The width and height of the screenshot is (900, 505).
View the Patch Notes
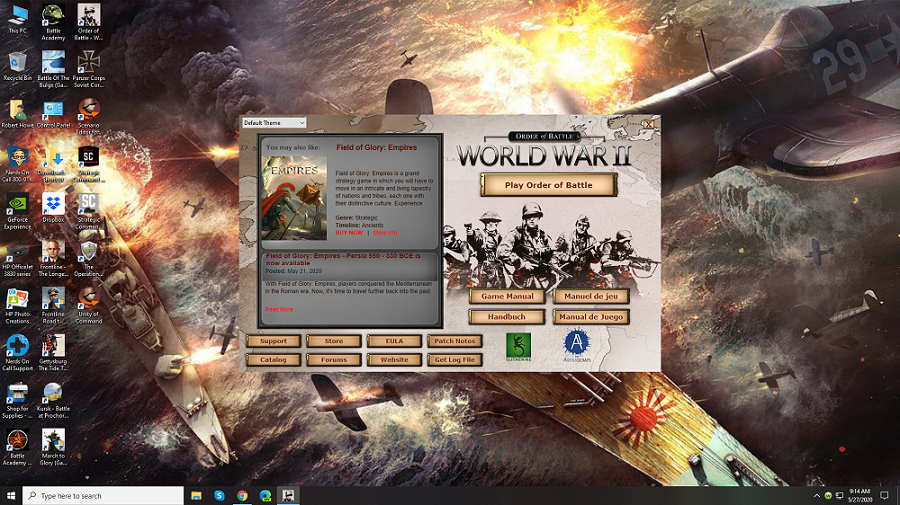[455, 341]
